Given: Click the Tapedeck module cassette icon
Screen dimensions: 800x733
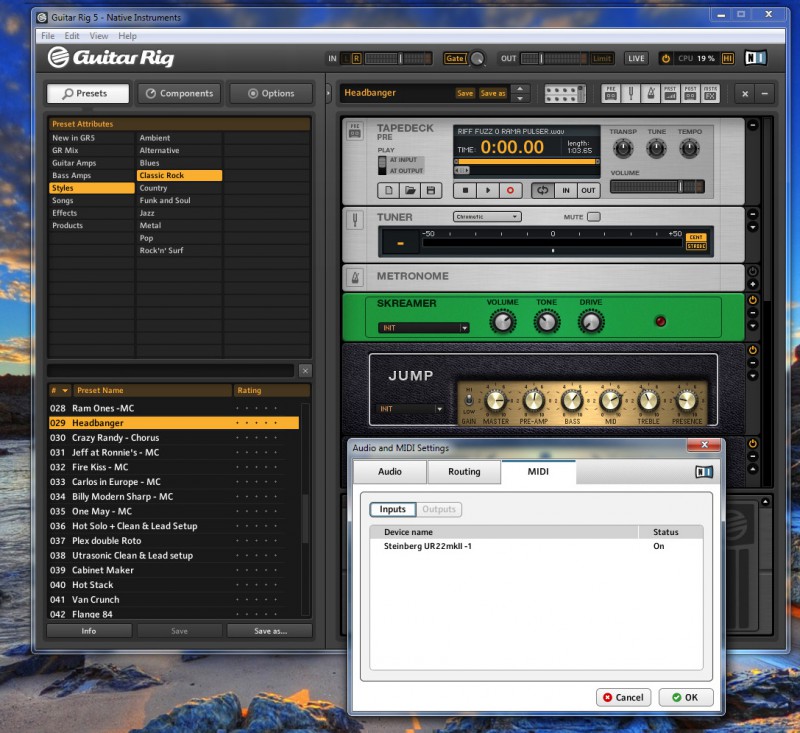Looking at the screenshot, I should coord(355,131).
